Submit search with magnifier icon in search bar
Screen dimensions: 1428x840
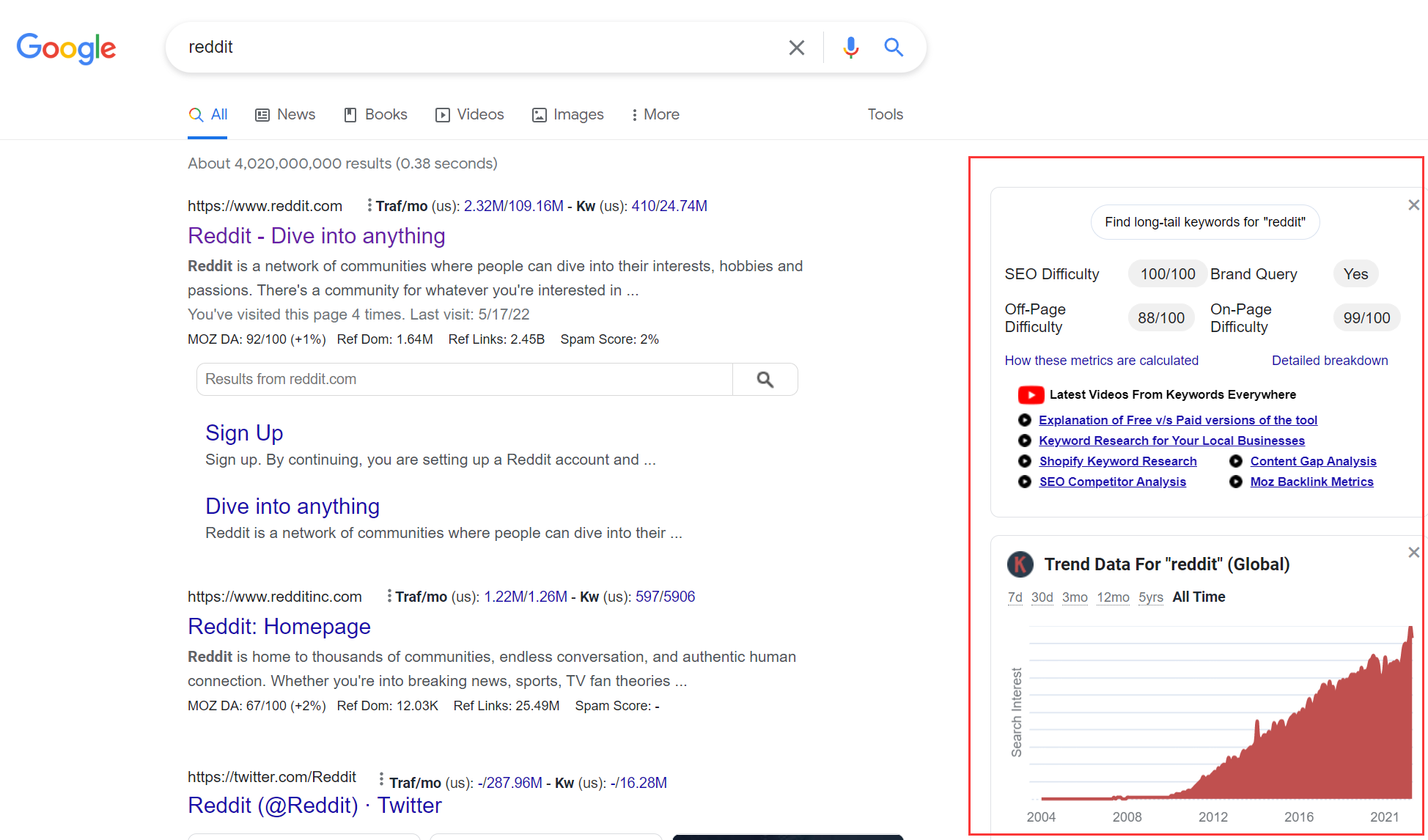click(x=893, y=48)
